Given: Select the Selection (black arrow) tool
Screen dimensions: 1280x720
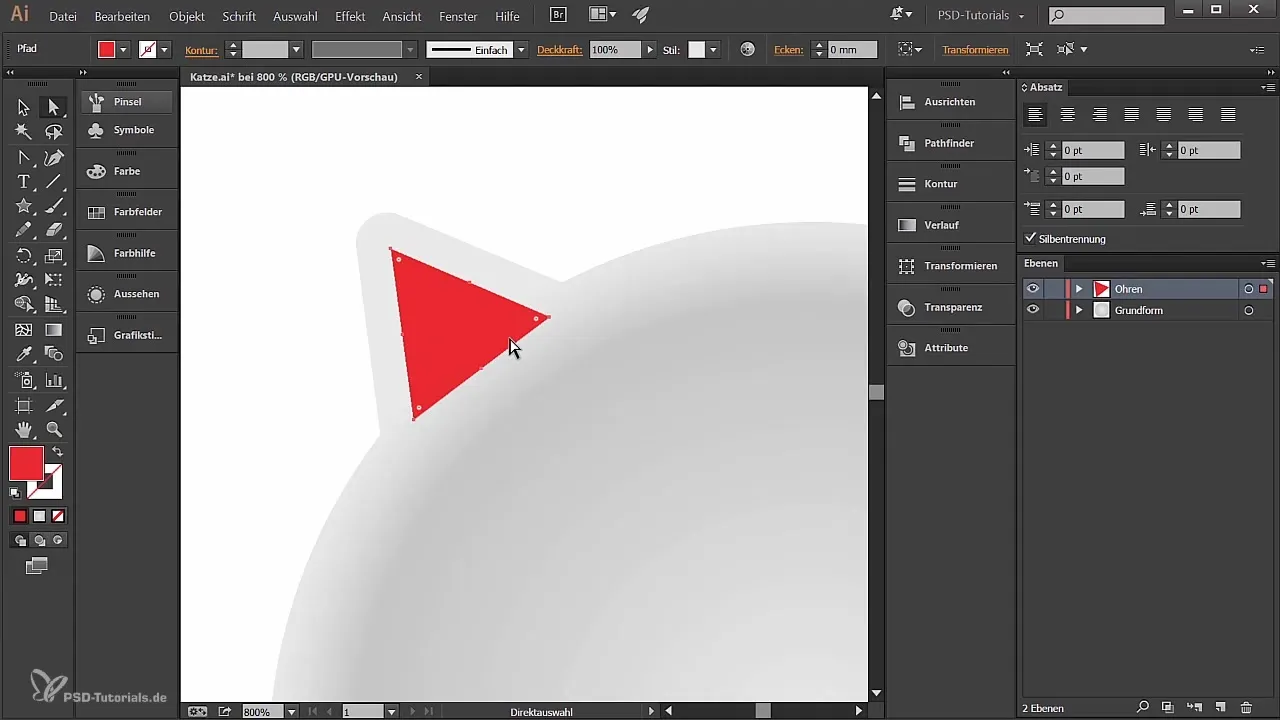Looking at the screenshot, I should pyautogui.click(x=23, y=107).
